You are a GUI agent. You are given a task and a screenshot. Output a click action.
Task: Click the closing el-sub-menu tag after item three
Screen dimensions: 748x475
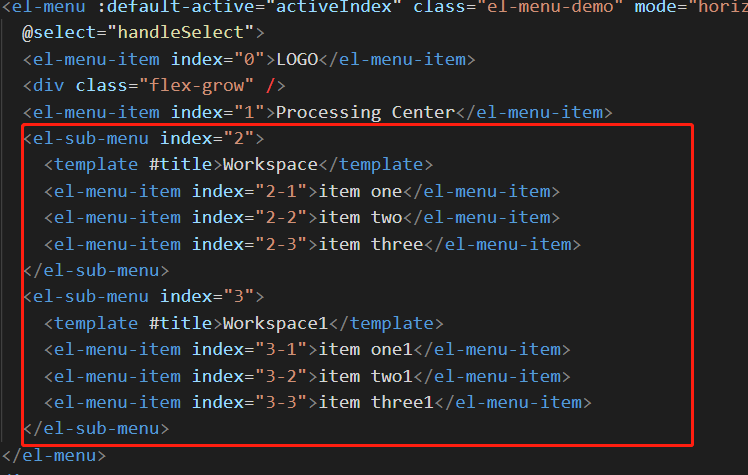(x=96, y=270)
